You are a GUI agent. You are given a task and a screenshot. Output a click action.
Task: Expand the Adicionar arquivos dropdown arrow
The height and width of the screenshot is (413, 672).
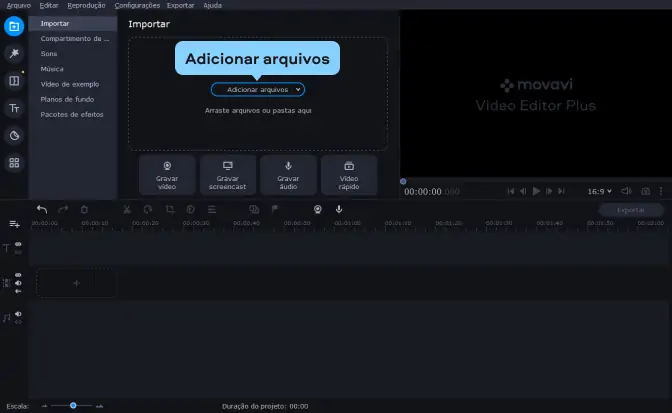[298, 90]
